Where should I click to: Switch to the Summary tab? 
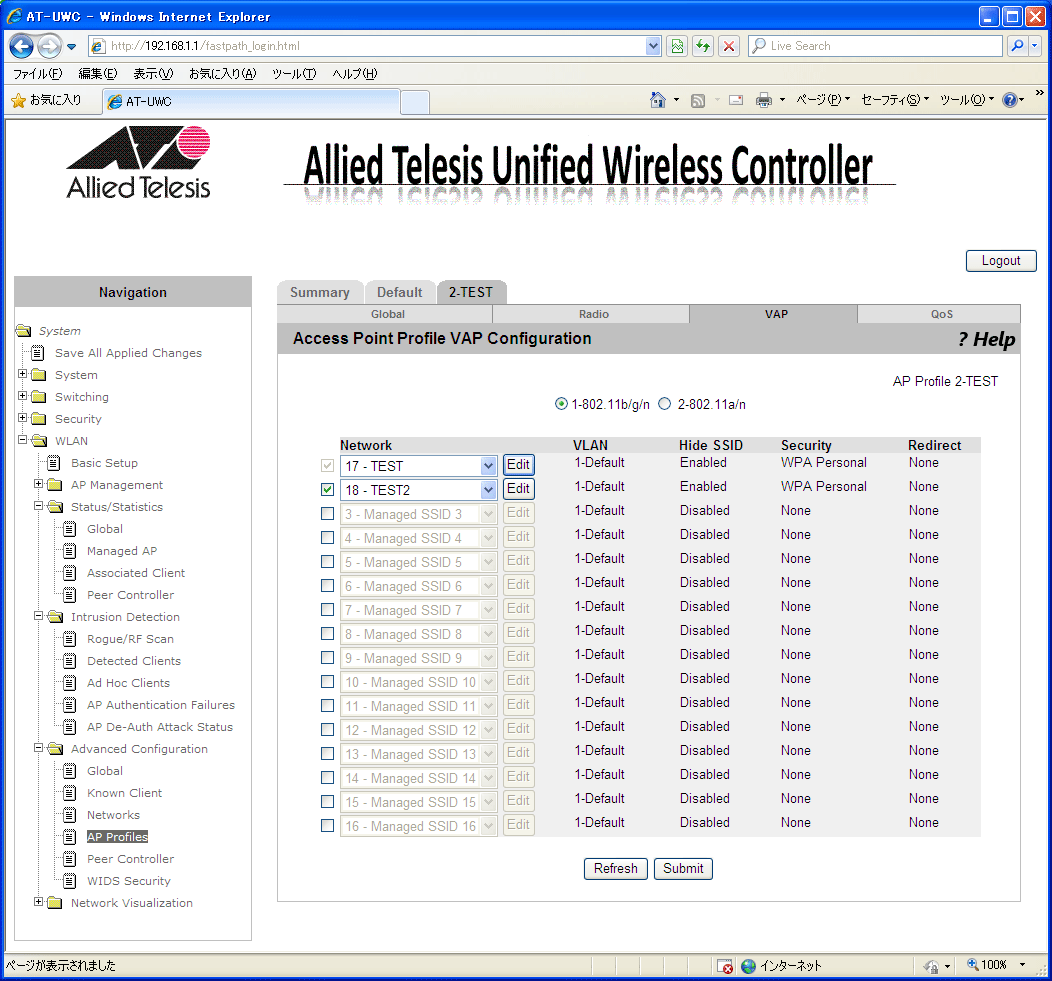320,293
